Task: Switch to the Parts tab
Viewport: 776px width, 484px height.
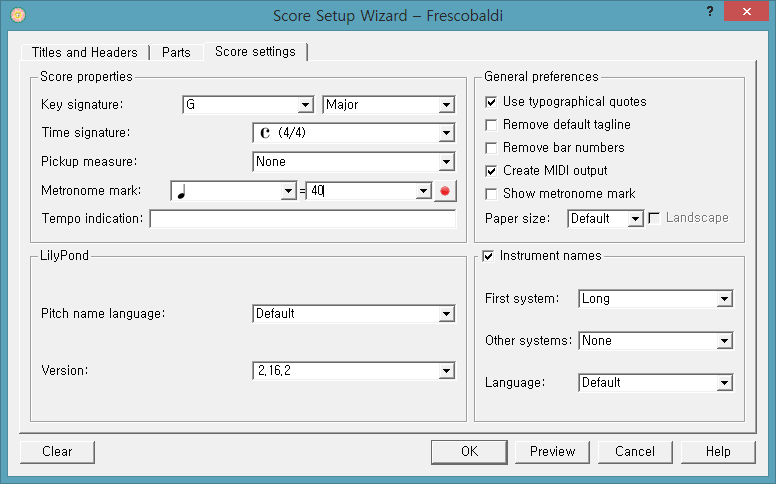Action: click(176, 52)
